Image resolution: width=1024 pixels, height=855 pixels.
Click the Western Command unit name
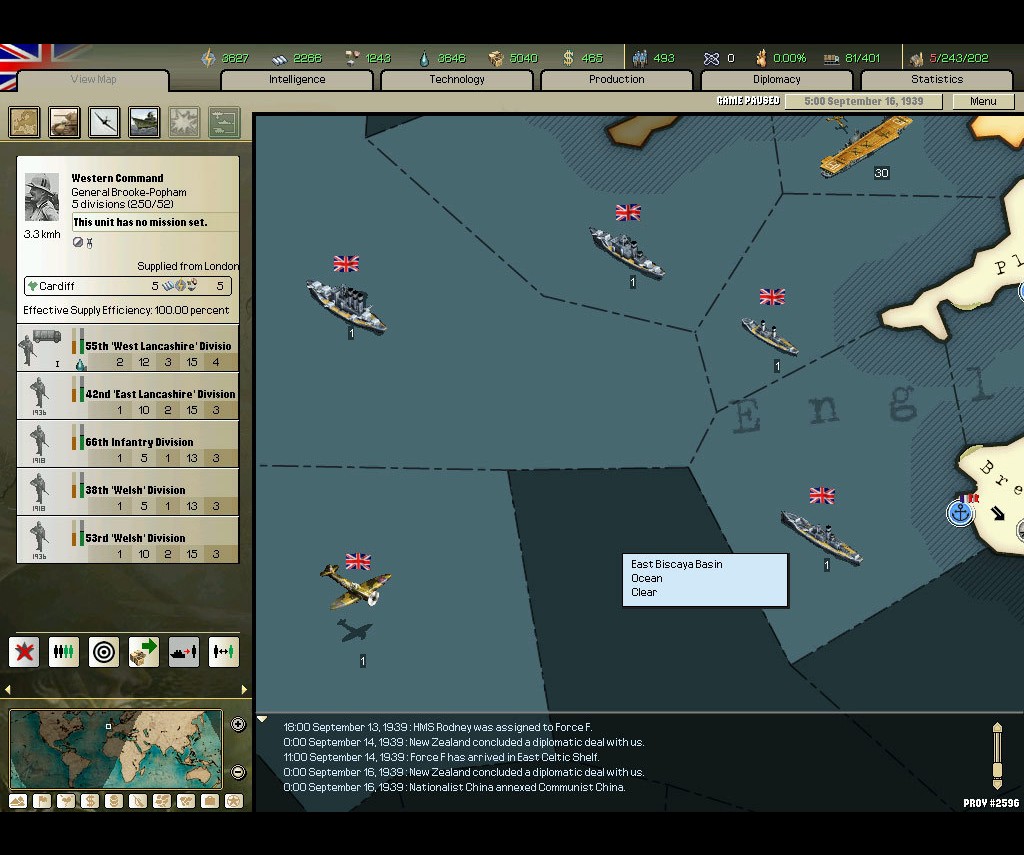point(118,178)
